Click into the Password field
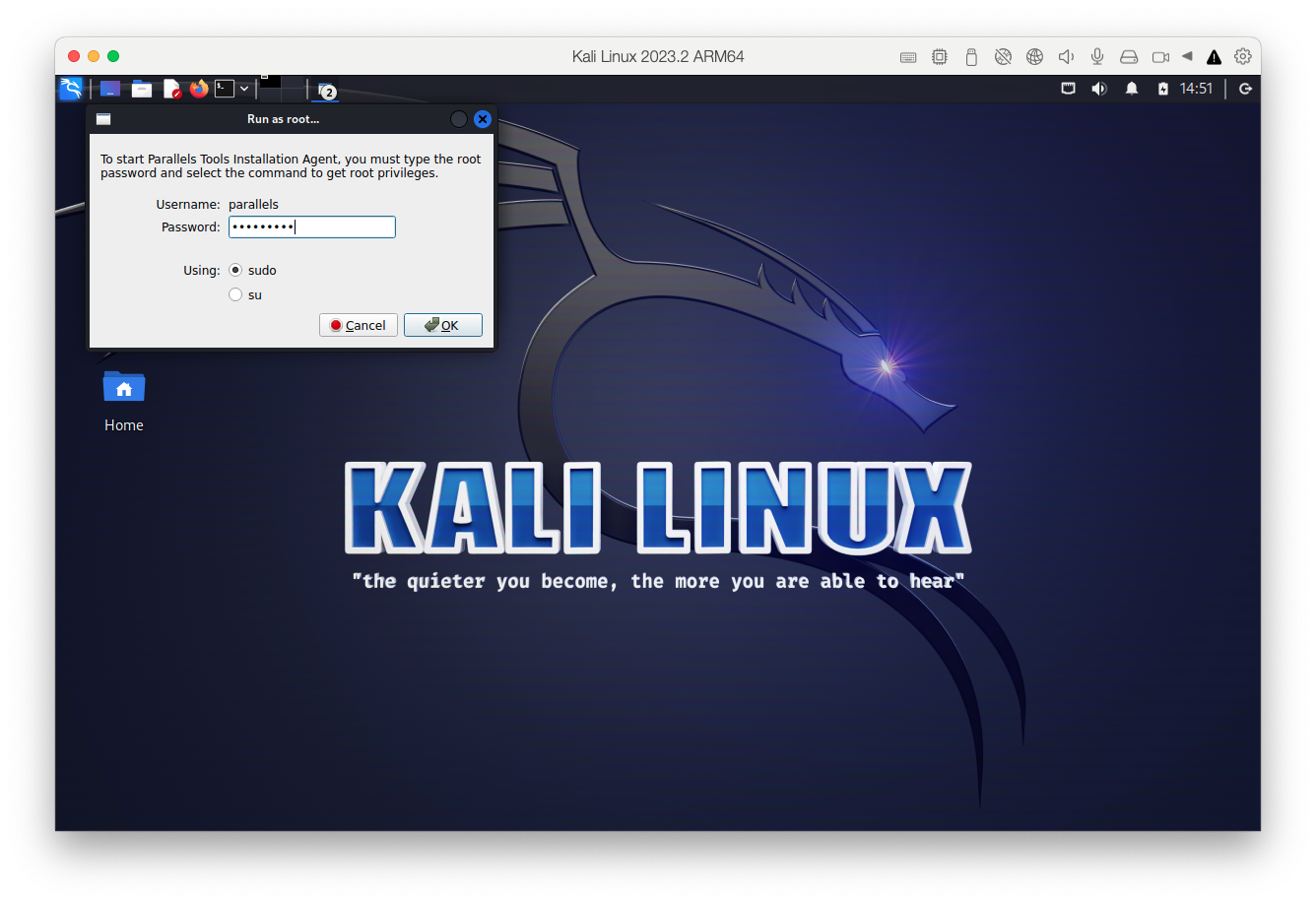The width and height of the screenshot is (1316, 904). click(x=311, y=227)
